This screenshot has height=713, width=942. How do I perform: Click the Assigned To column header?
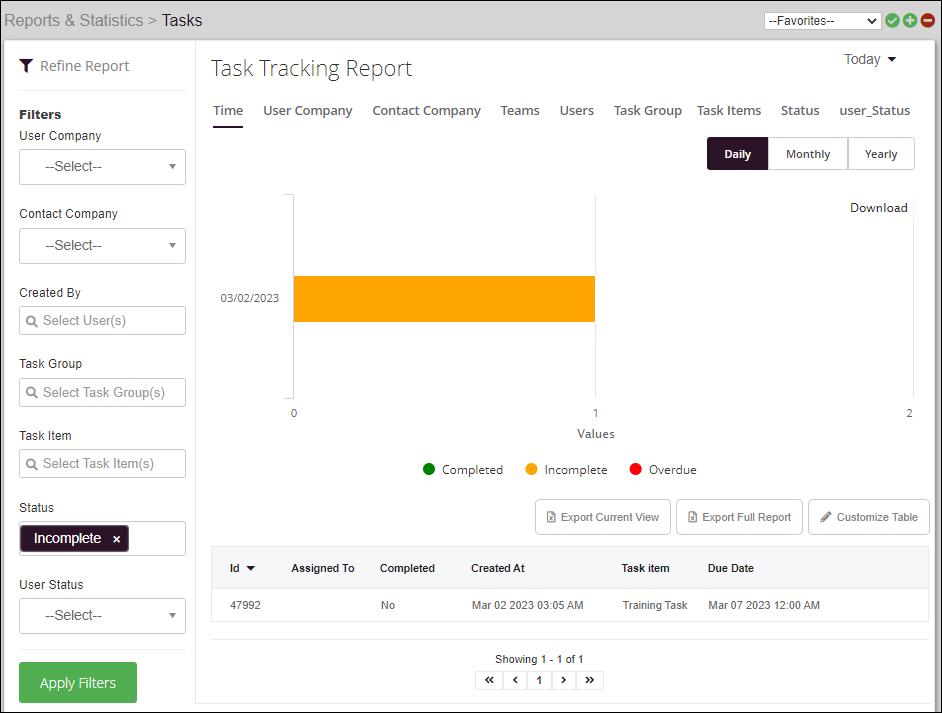pyautogui.click(x=323, y=568)
